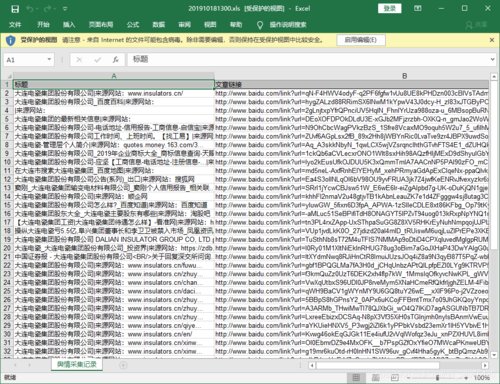Click the horizontal scrollbar right arrow
Screen dimensions: 500x384
pos(485,365)
